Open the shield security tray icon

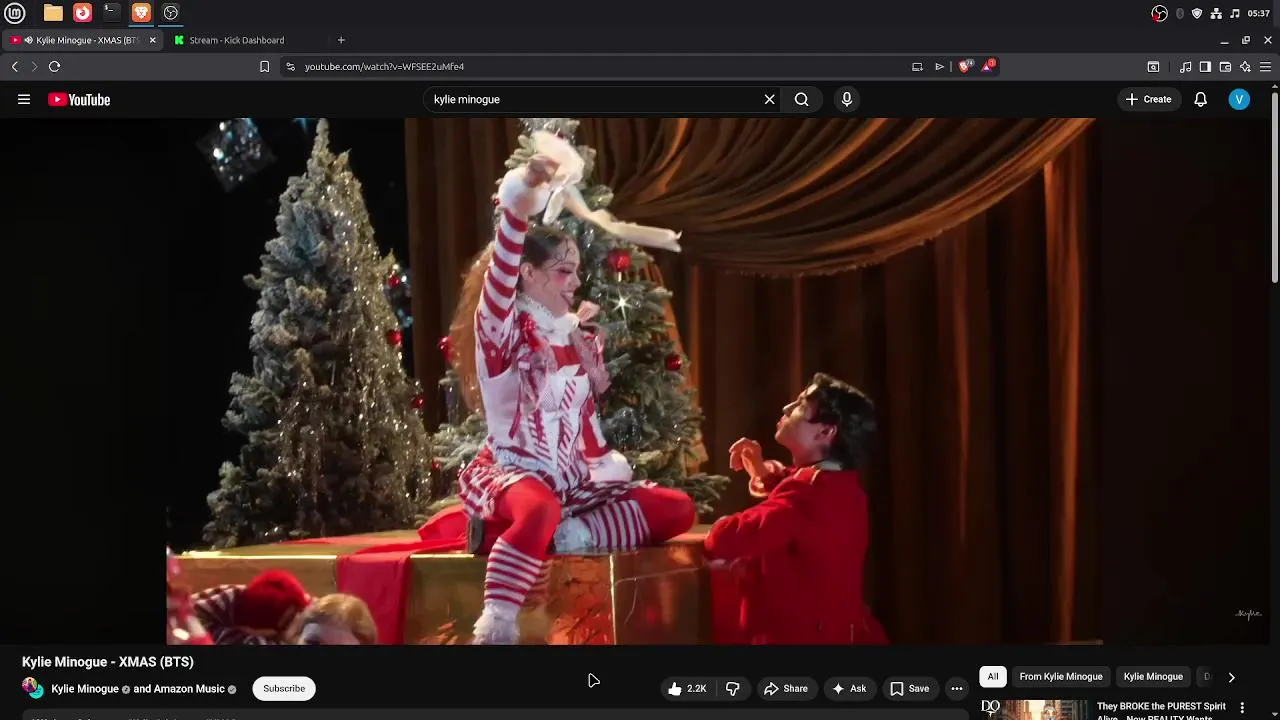click(x=1197, y=13)
